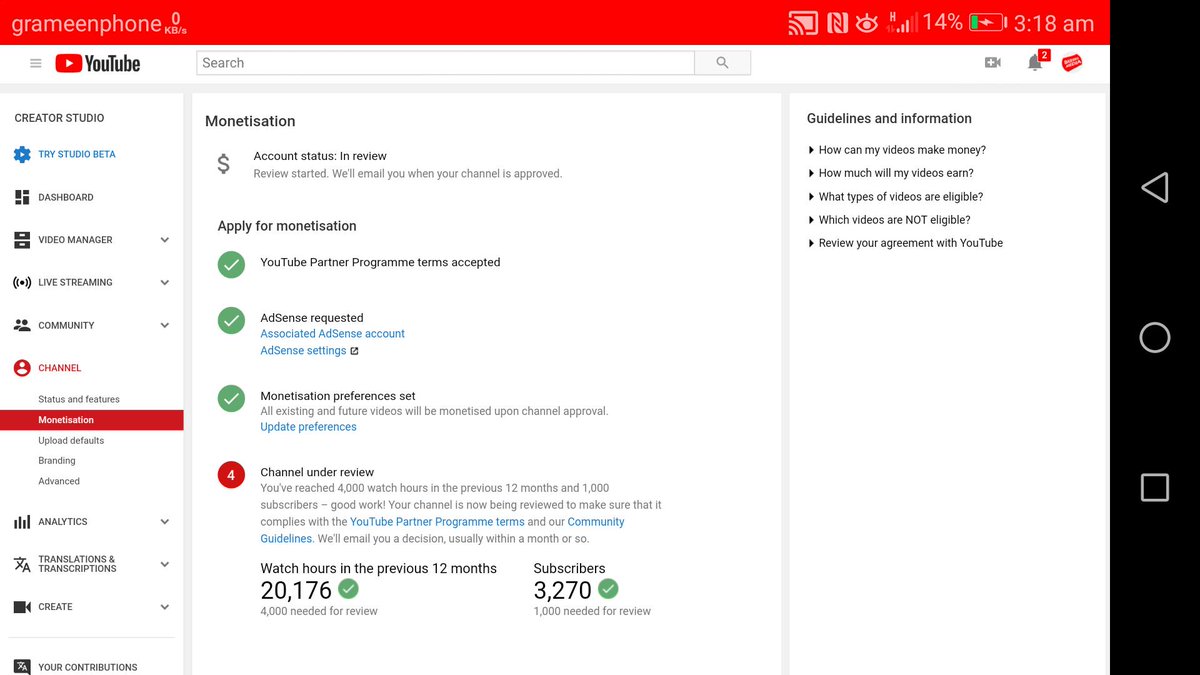
Task: Open YouTube Partner Programme terms link
Action: 437,522
